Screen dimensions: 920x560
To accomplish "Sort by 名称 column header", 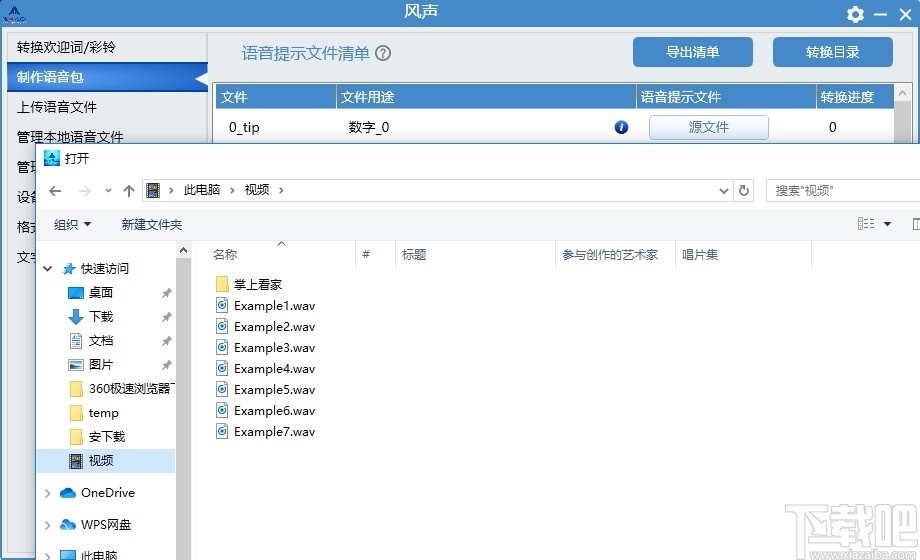I will [225, 255].
